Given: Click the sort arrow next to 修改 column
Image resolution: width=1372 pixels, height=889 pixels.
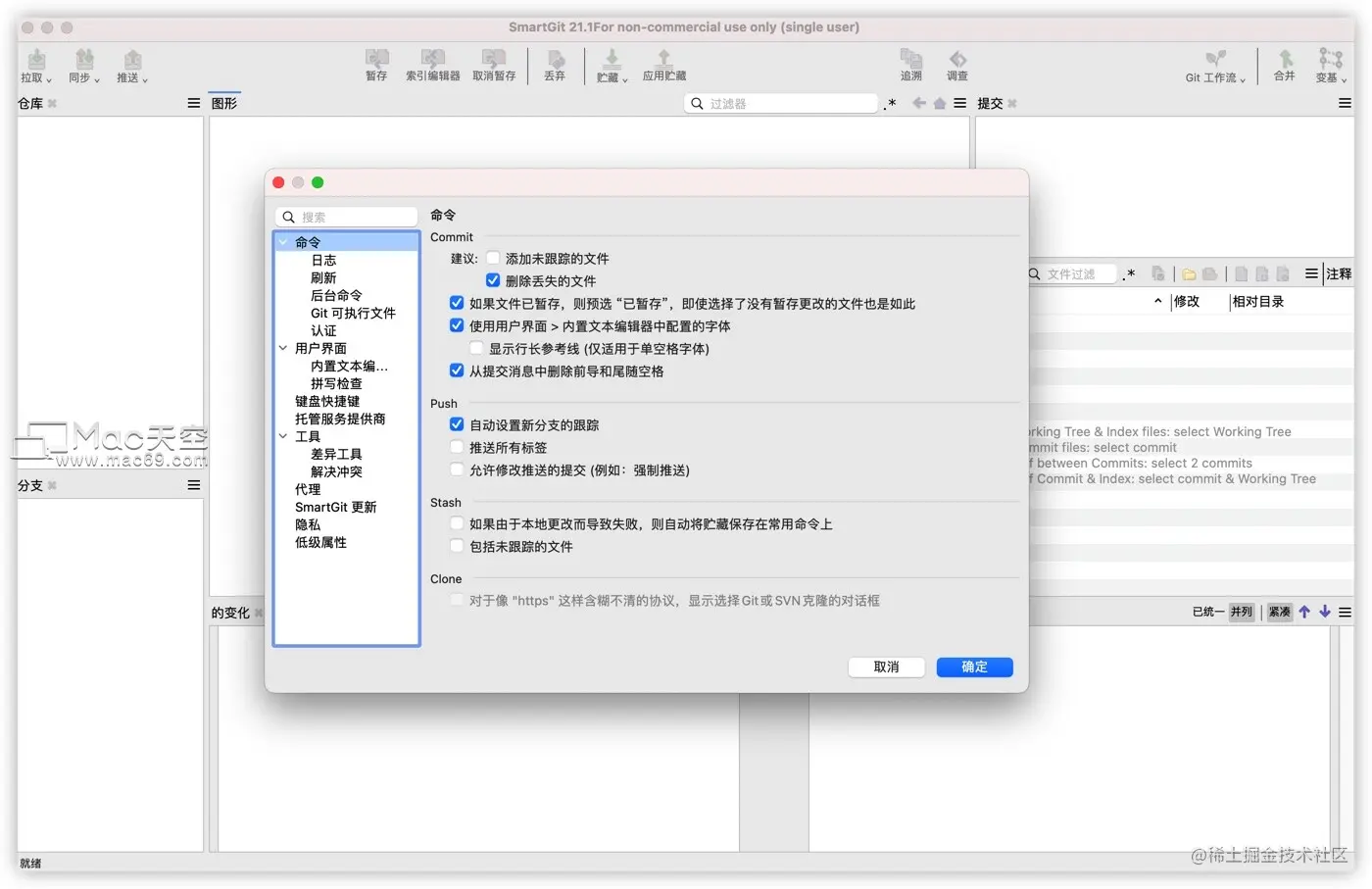Looking at the screenshot, I should (1157, 302).
